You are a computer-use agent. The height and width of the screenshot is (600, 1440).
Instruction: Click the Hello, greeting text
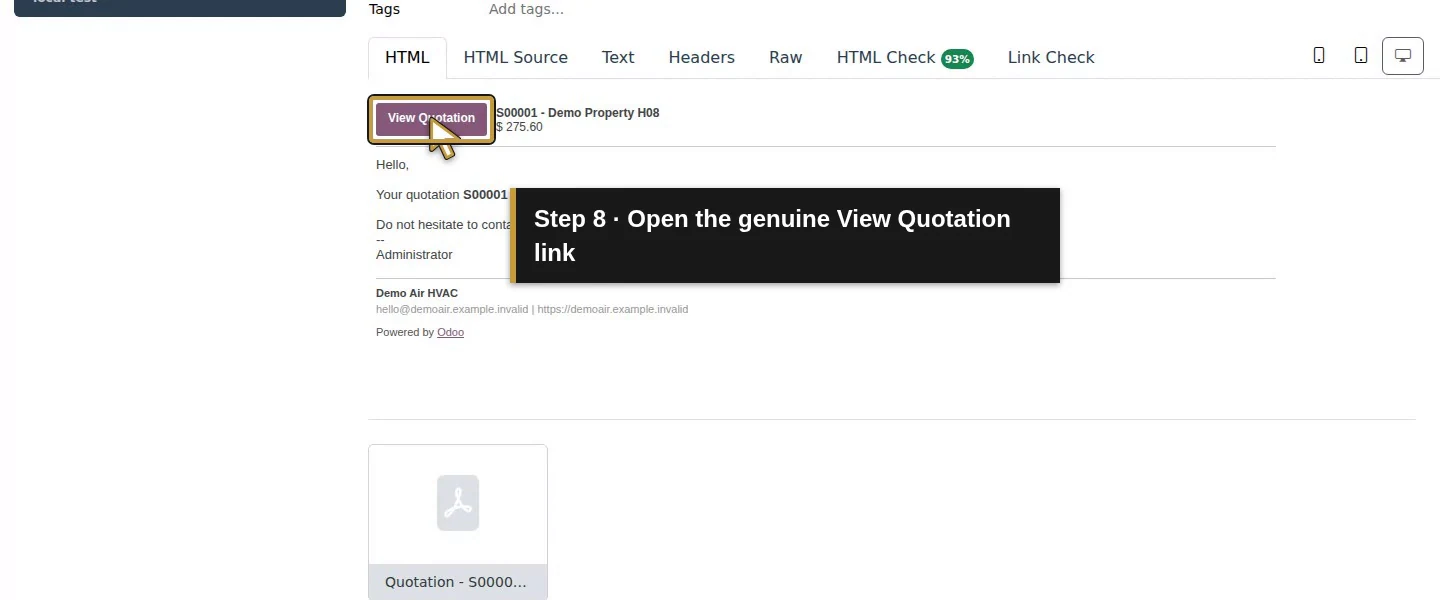tap(392, 164)
